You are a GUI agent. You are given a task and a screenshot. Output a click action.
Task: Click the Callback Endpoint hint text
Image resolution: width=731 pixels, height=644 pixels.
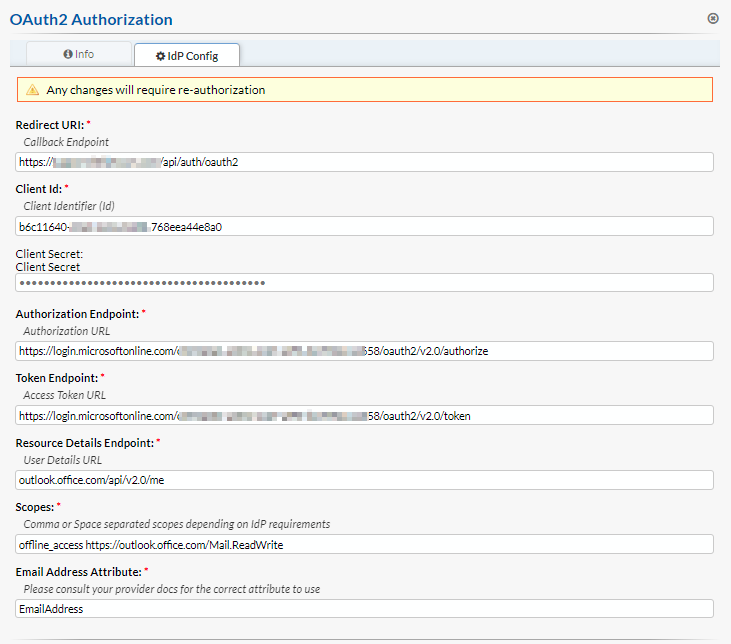pyautogui.click(x=66, y=142)
